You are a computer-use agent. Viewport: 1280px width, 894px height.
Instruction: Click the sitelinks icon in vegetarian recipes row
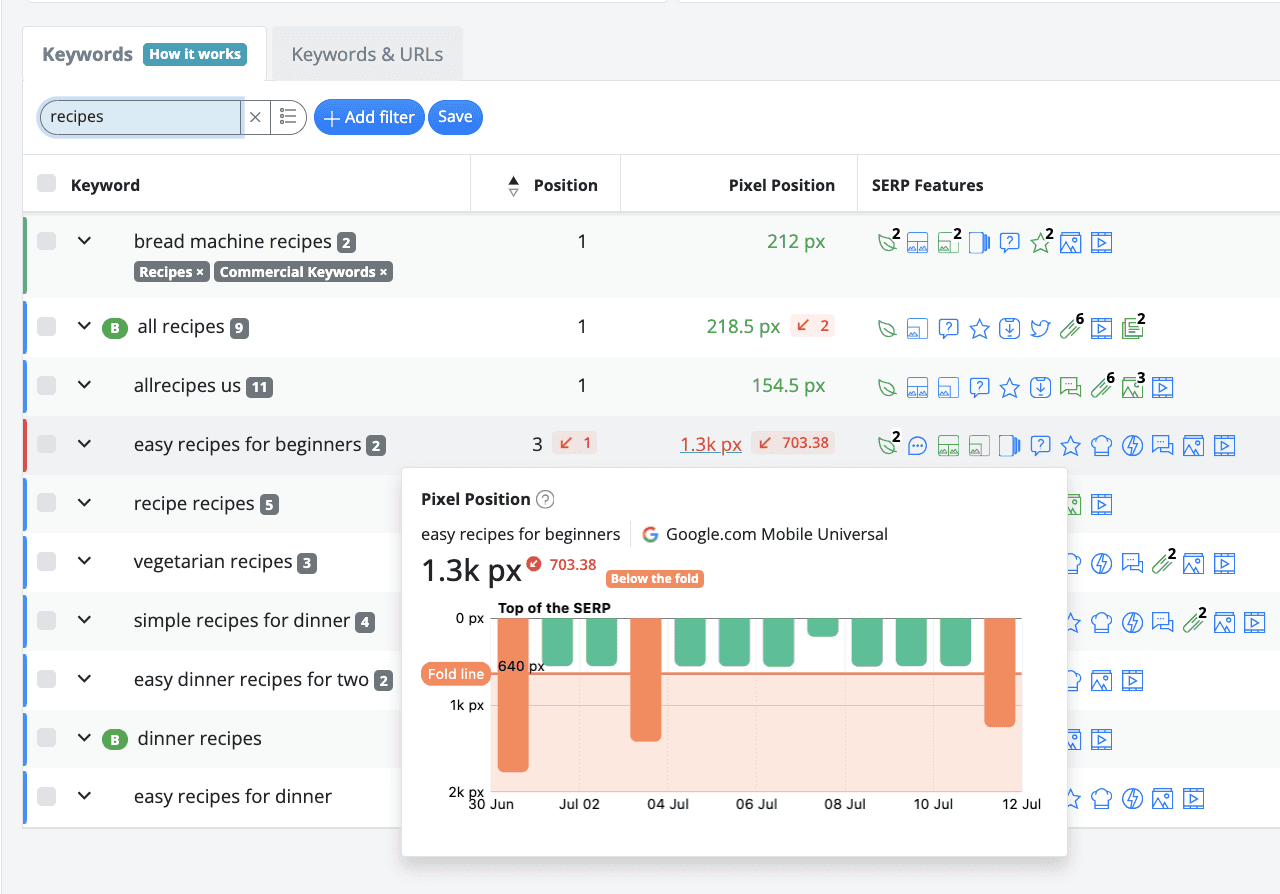pyautogui.click(x=1162, y=564)
